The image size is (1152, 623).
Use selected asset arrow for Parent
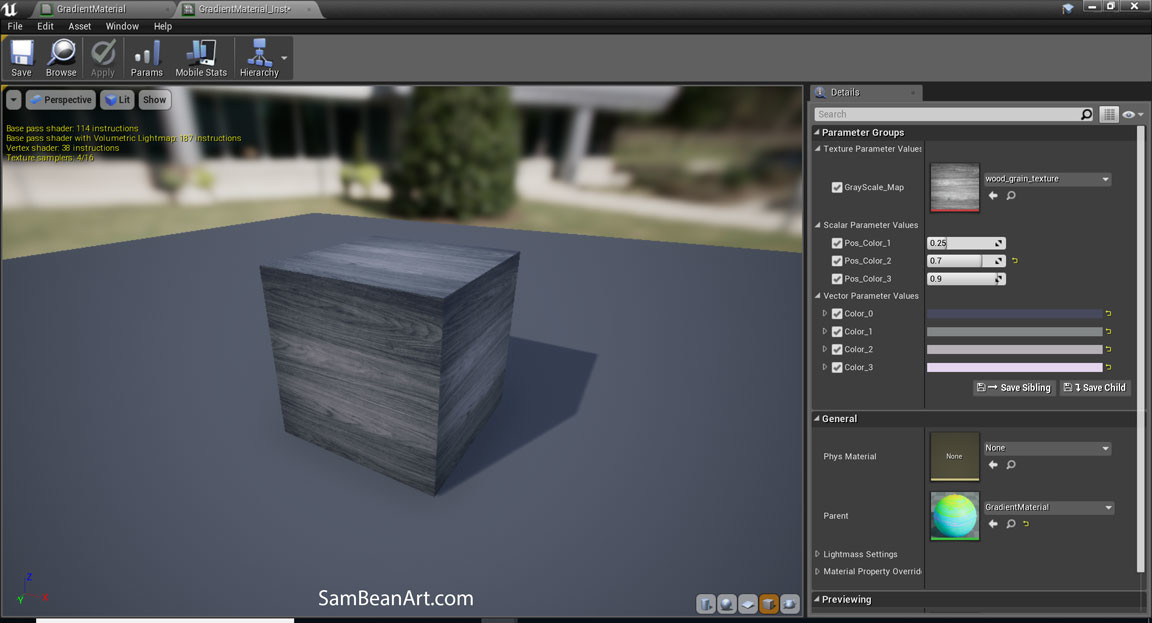[x=993, y=524]
